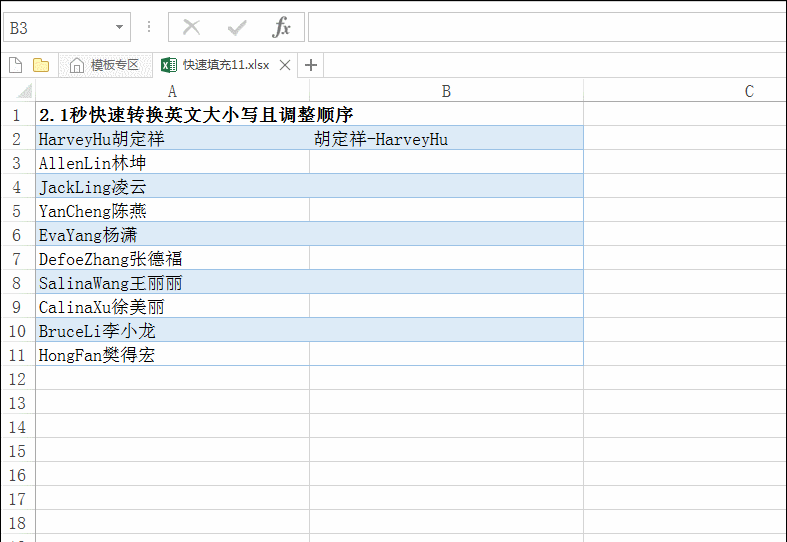Select cell with BruceLi李小龙
Screen dimensions: 787x542
[x=172, y=331]
